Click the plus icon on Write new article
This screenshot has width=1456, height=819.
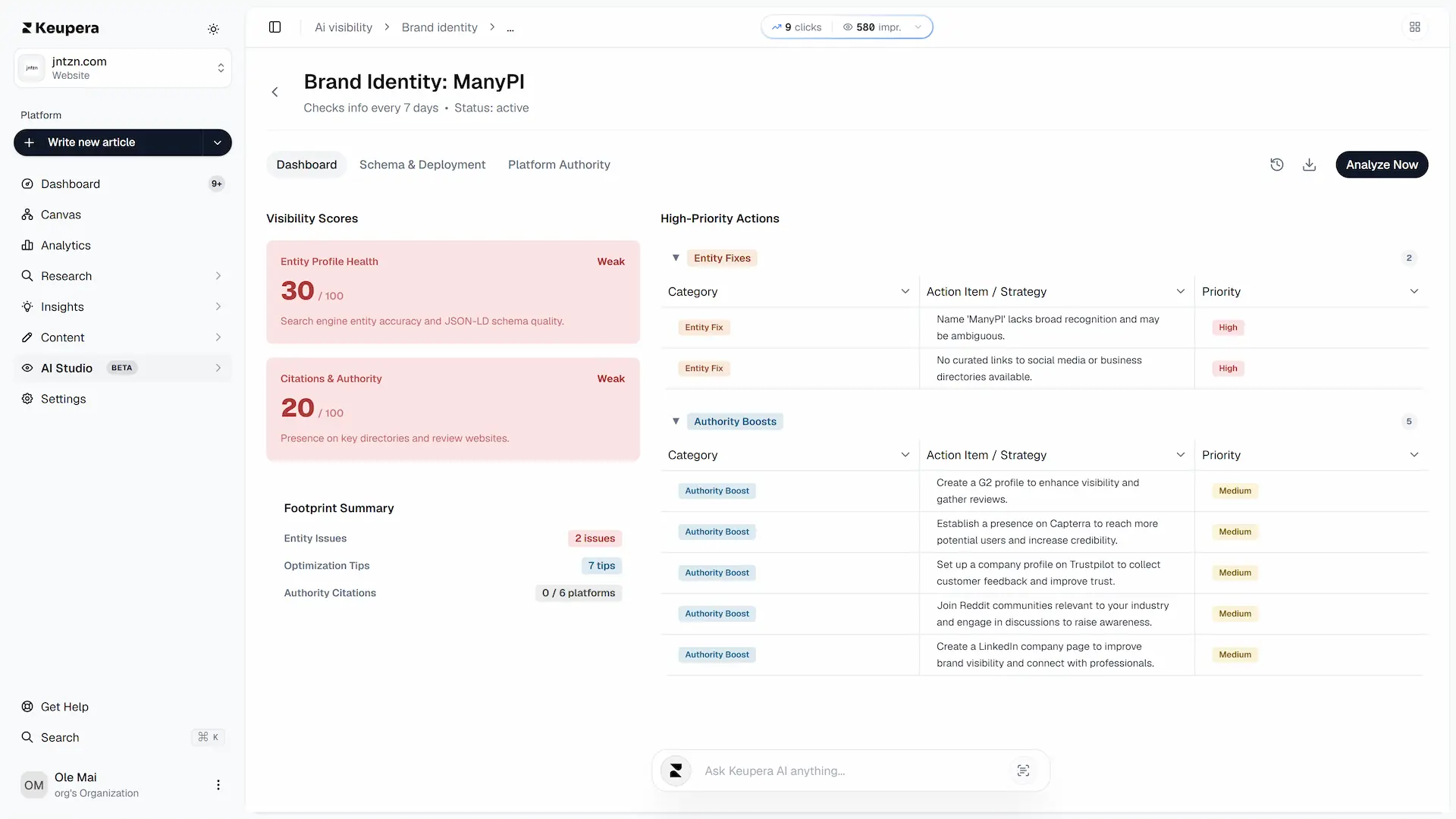pyautogui.click(x=29, y=143)
